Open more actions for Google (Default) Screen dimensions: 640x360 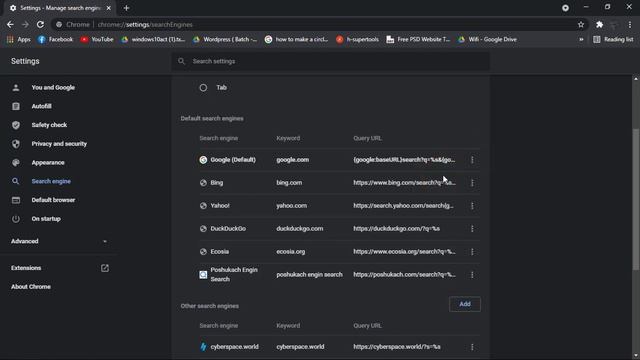coord(472,160)
